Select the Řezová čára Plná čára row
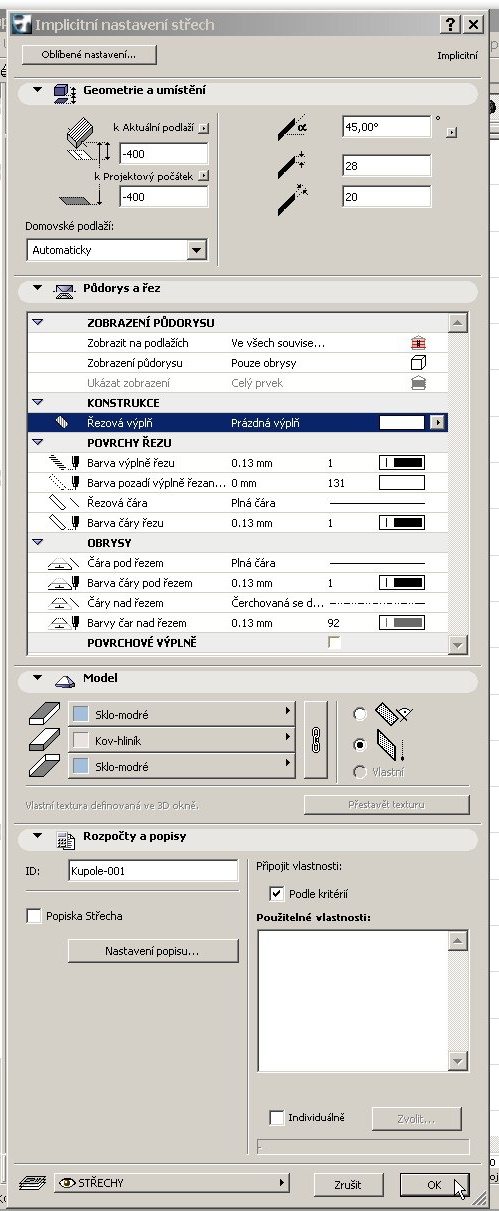Viewport: 499px width, 1211px height. click(236, 503)
